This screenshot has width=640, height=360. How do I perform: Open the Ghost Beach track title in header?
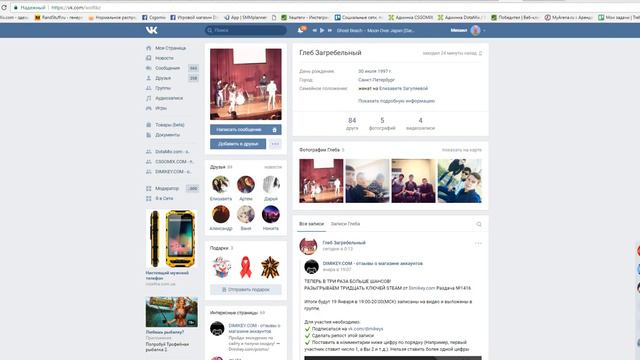pos(376,30)
